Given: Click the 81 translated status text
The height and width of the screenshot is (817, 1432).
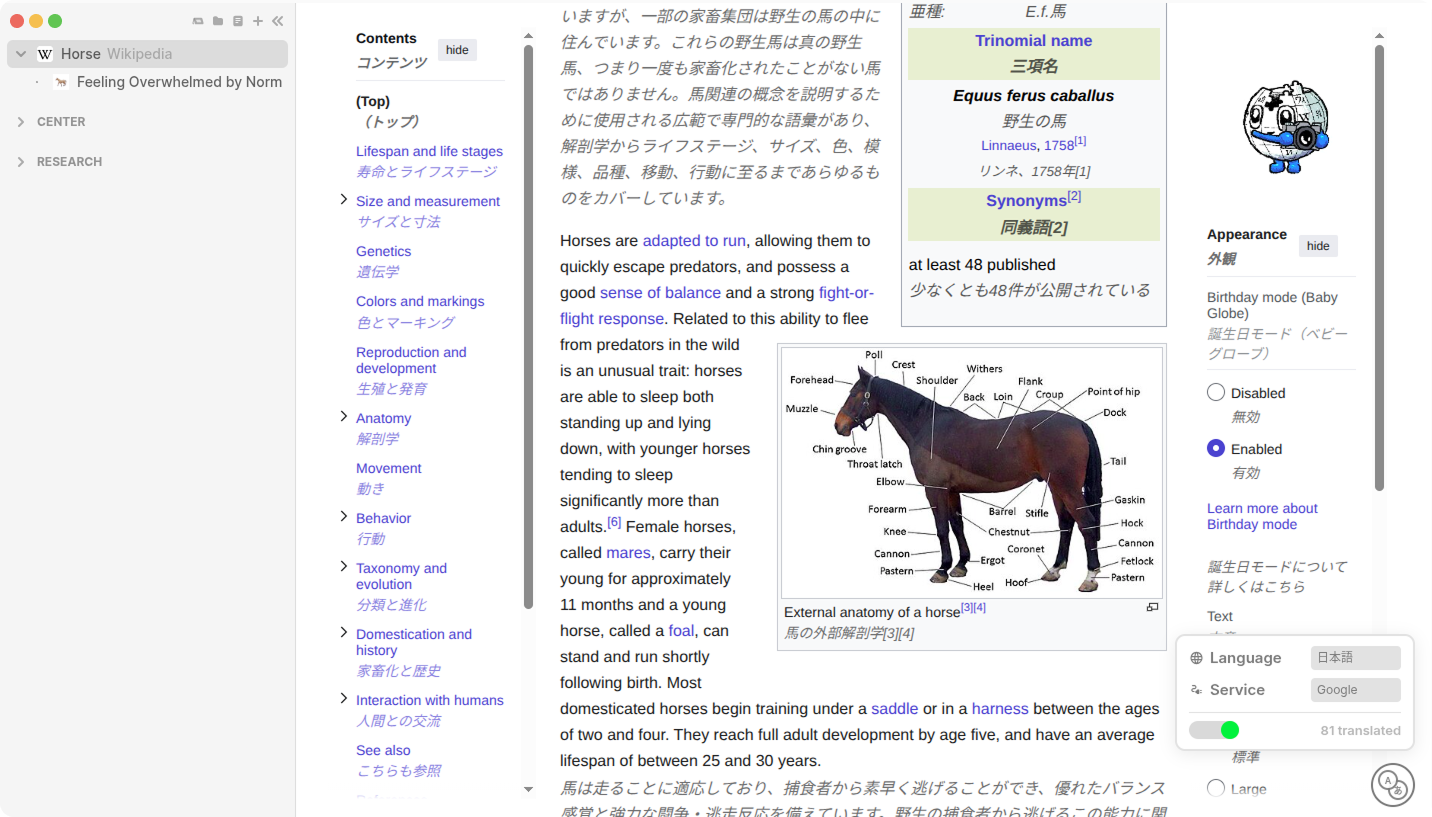Looking at the screenshot, I should point(1360,731).
